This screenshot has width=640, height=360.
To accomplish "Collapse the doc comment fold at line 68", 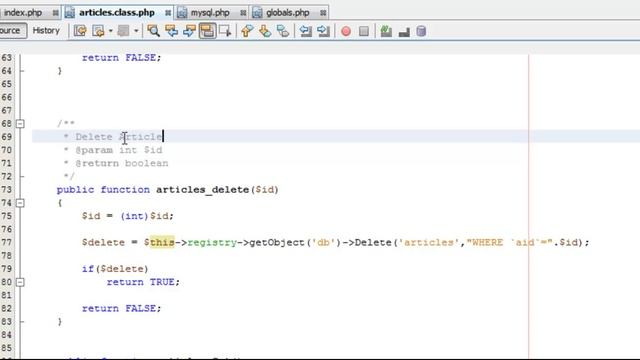I will (20, 124).
